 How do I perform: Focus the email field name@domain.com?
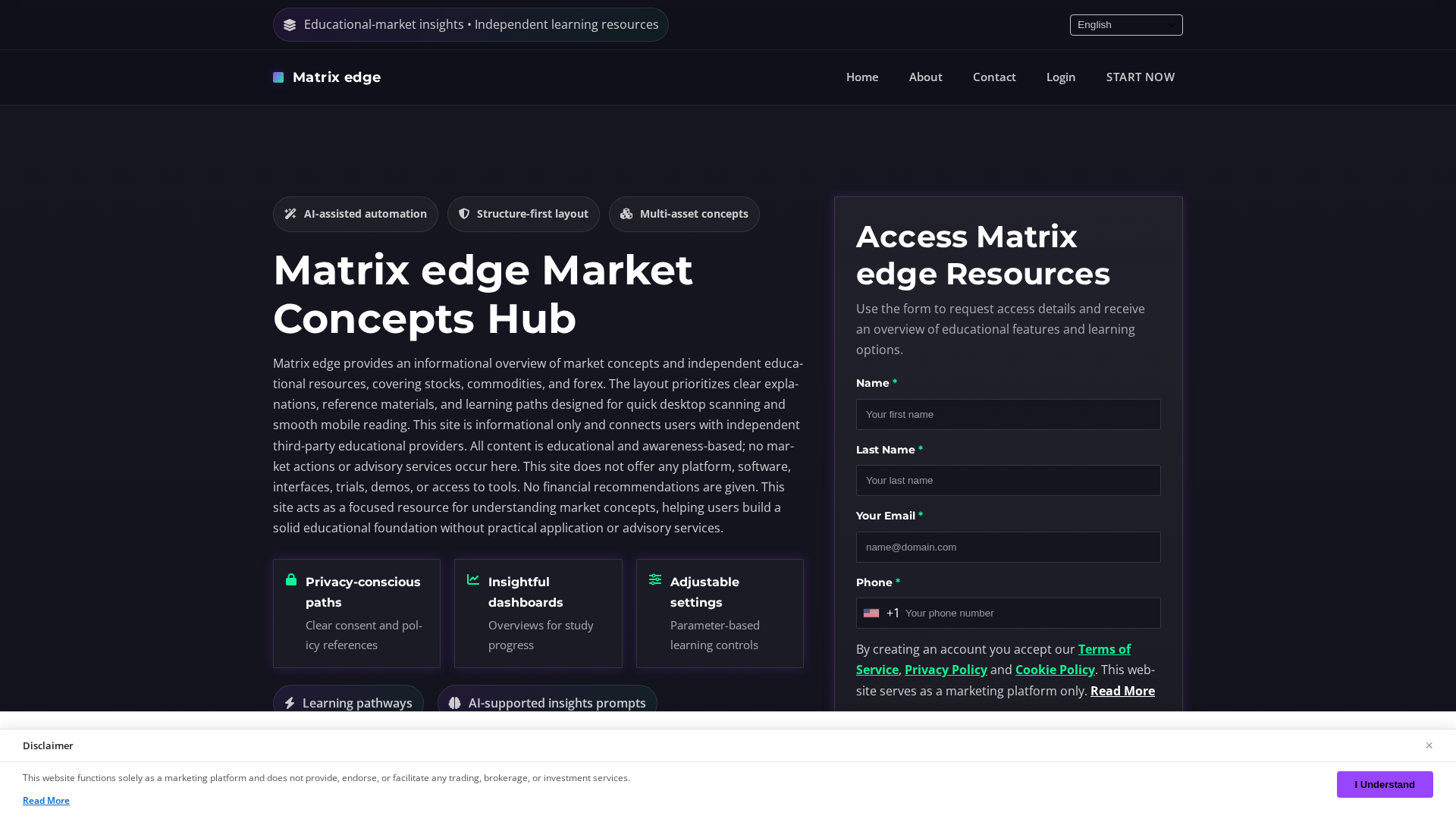point(1009,547)
